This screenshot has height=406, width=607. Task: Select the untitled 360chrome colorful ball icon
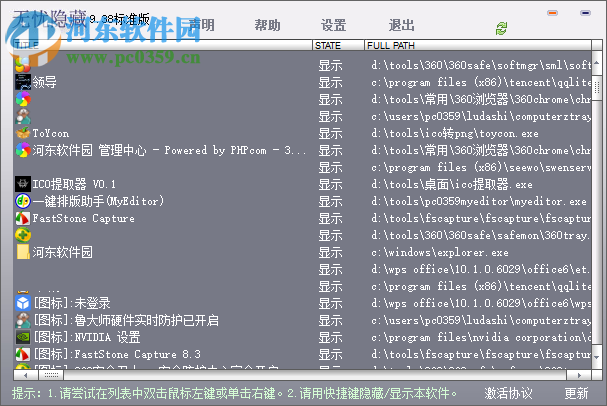point(23,99)
